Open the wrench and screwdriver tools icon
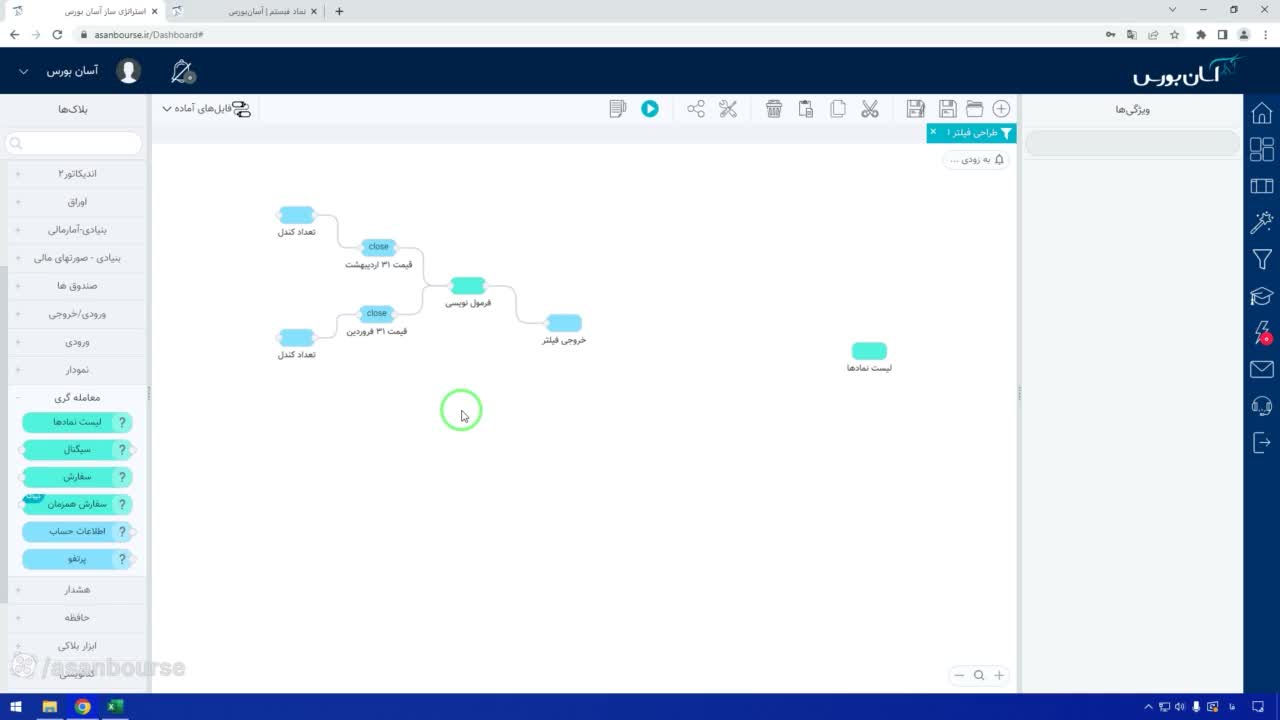The width and height of the screenshot is (1280, 720). 728,109
